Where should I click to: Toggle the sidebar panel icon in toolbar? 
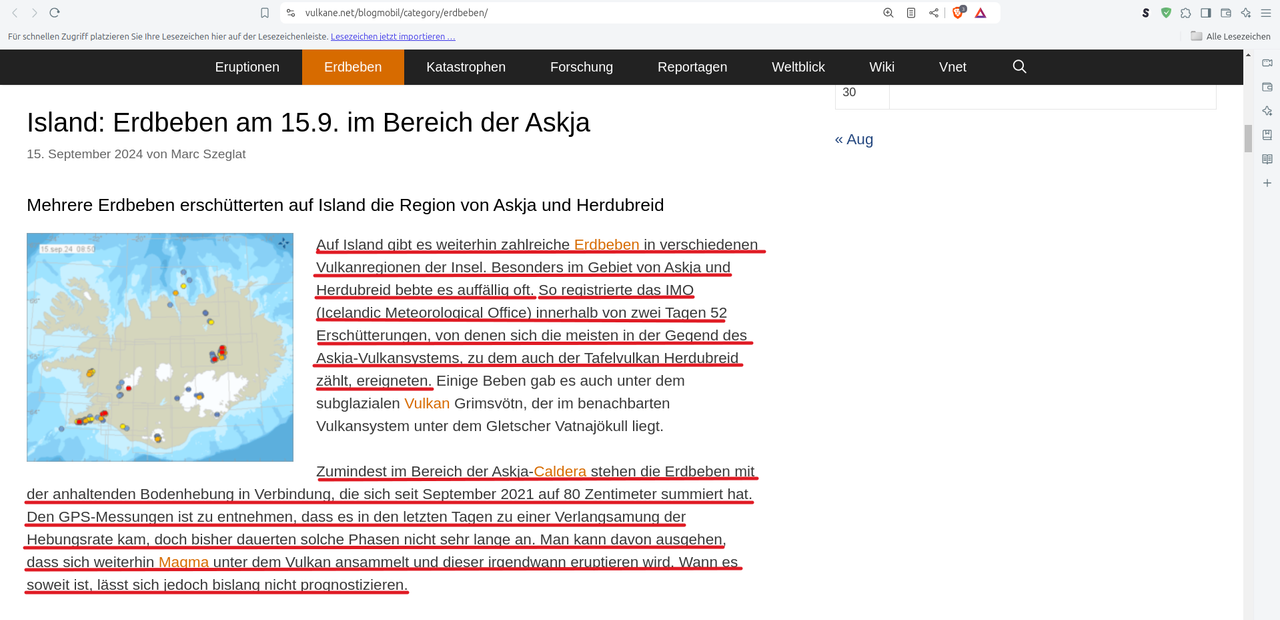tap(1206, 13)
